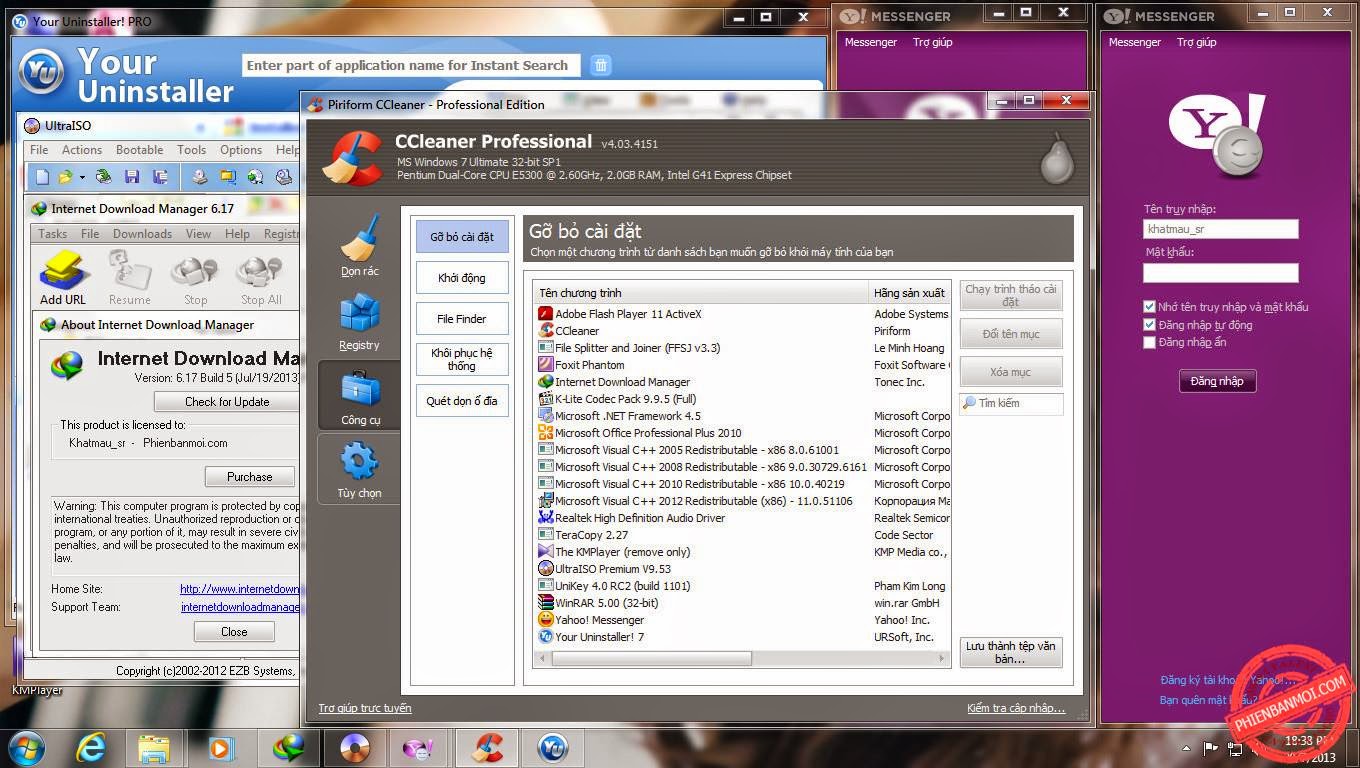Image resolution: width=1360 pixels, height=768 pixels.
Task: Disable Đăng nhập tự động
Action: [x=1149, y=323]
